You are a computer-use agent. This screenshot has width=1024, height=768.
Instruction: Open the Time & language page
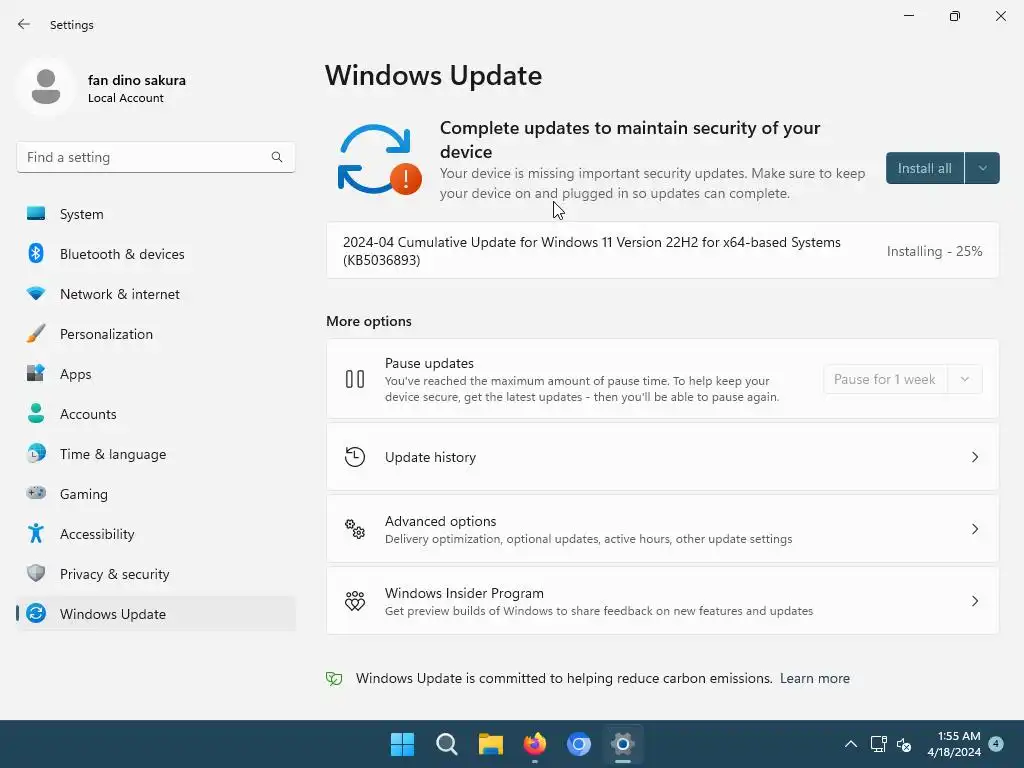[155, 454]
